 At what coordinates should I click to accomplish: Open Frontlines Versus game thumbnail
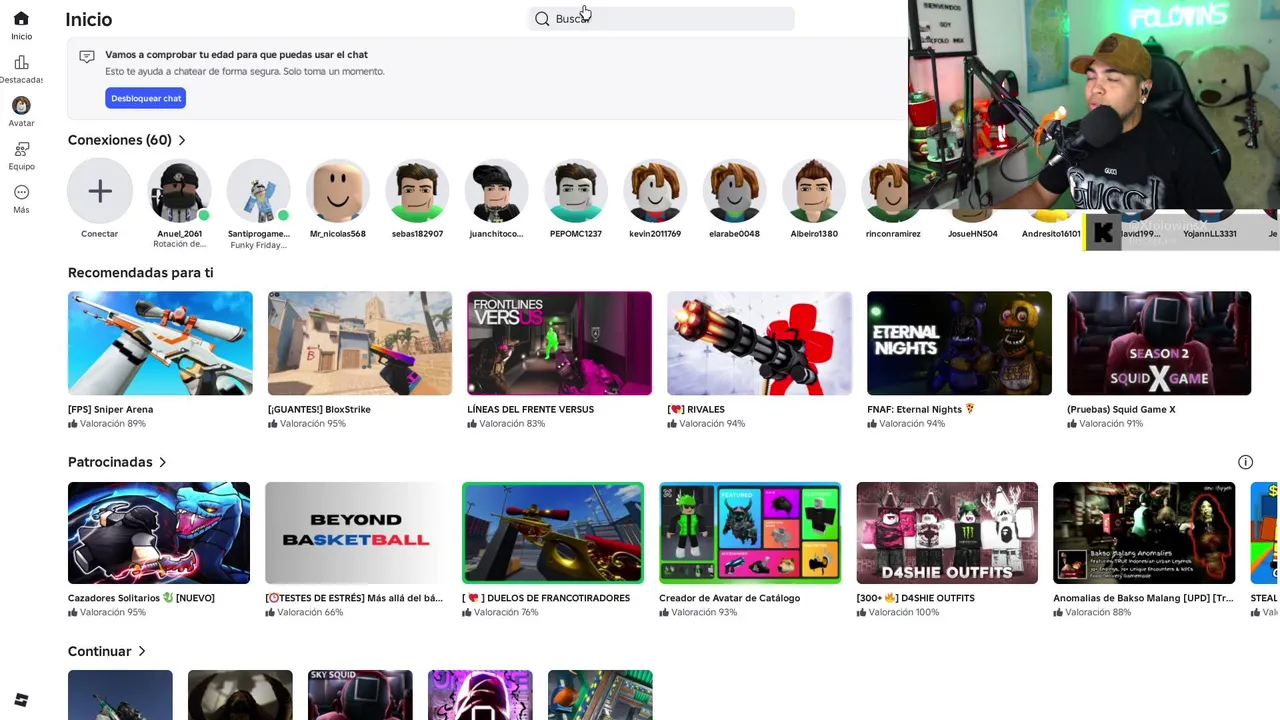pos(559,343)
